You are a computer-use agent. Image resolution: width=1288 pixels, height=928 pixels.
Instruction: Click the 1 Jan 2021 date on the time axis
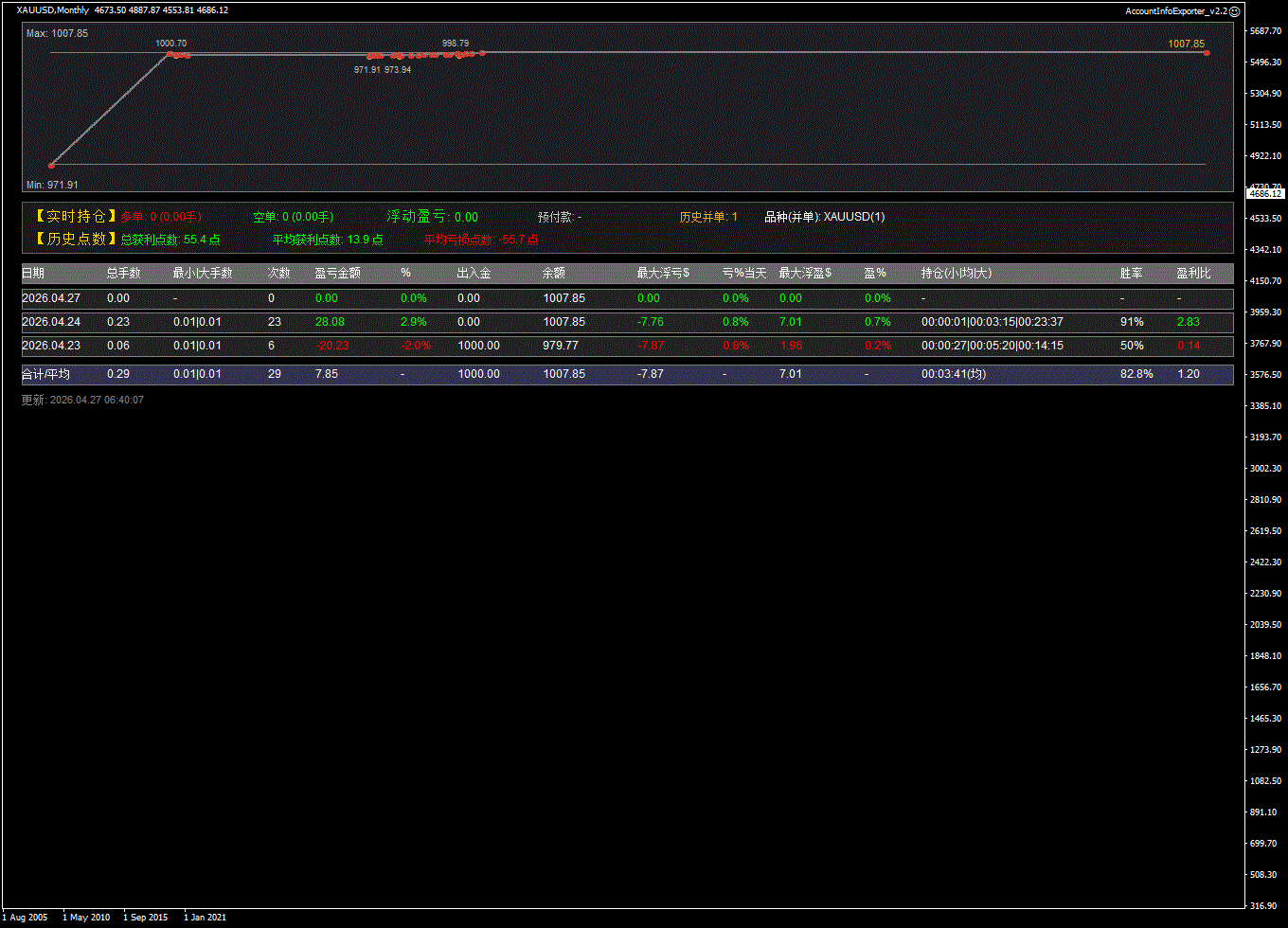pos(206,917)
